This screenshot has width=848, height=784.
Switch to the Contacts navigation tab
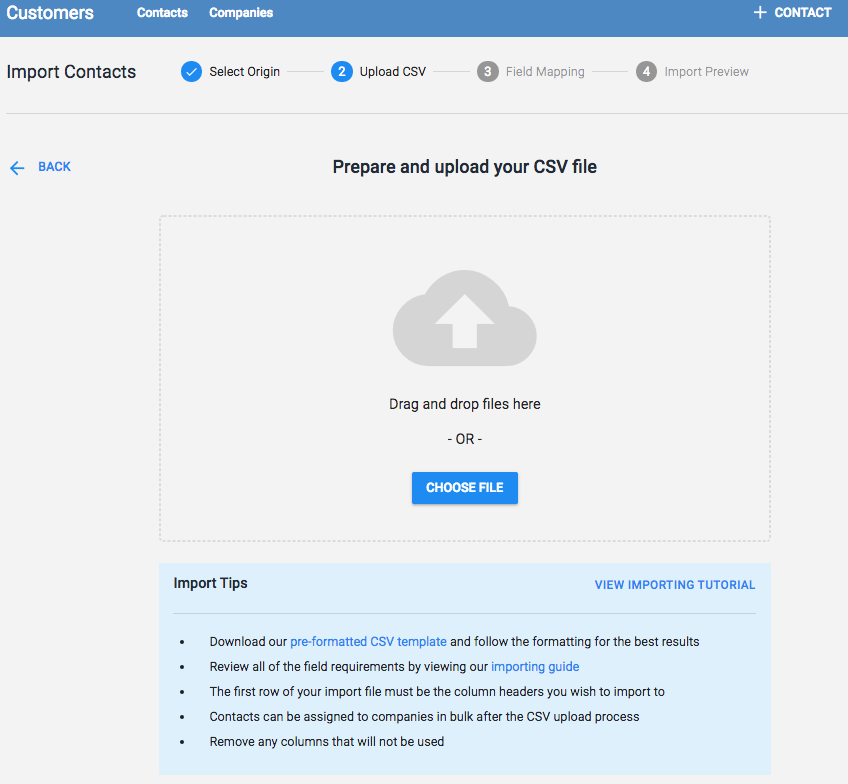(162, 13)
